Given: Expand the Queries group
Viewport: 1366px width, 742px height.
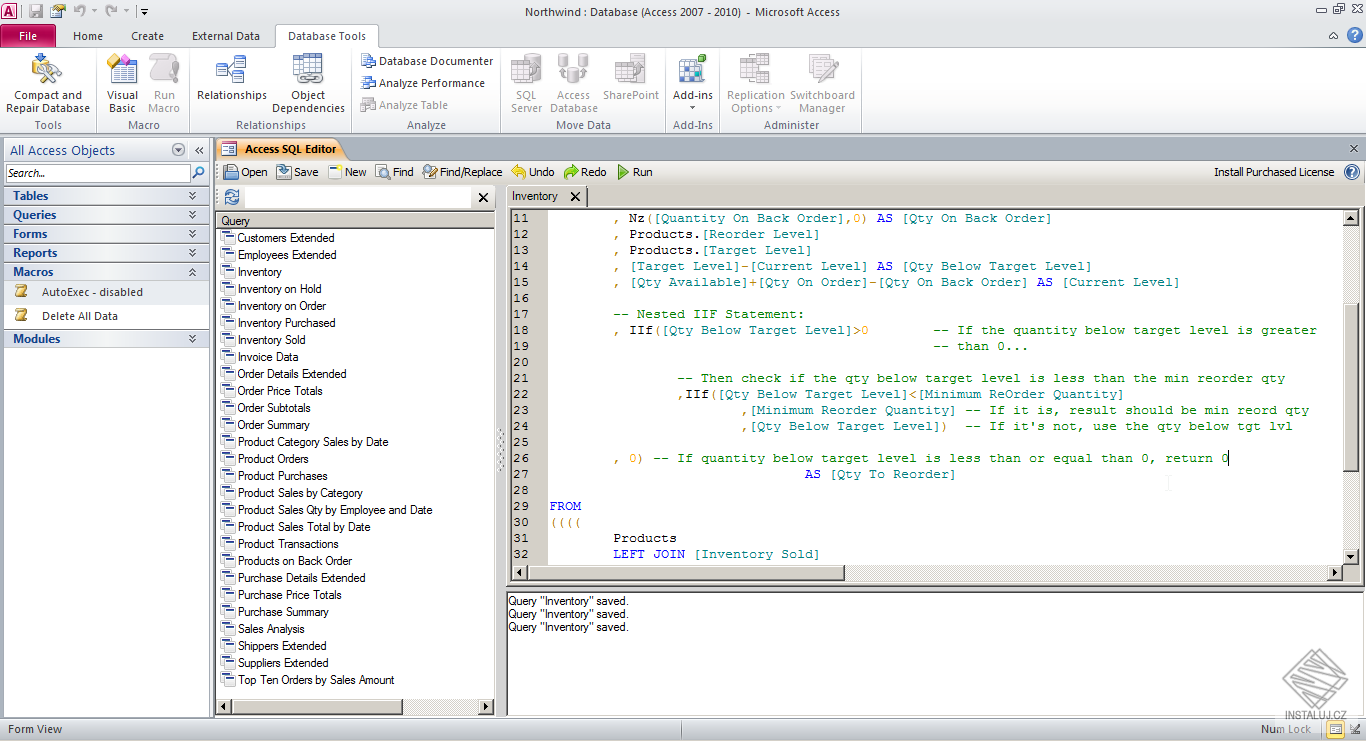Looking at the screenshot, I should point(107,215).
